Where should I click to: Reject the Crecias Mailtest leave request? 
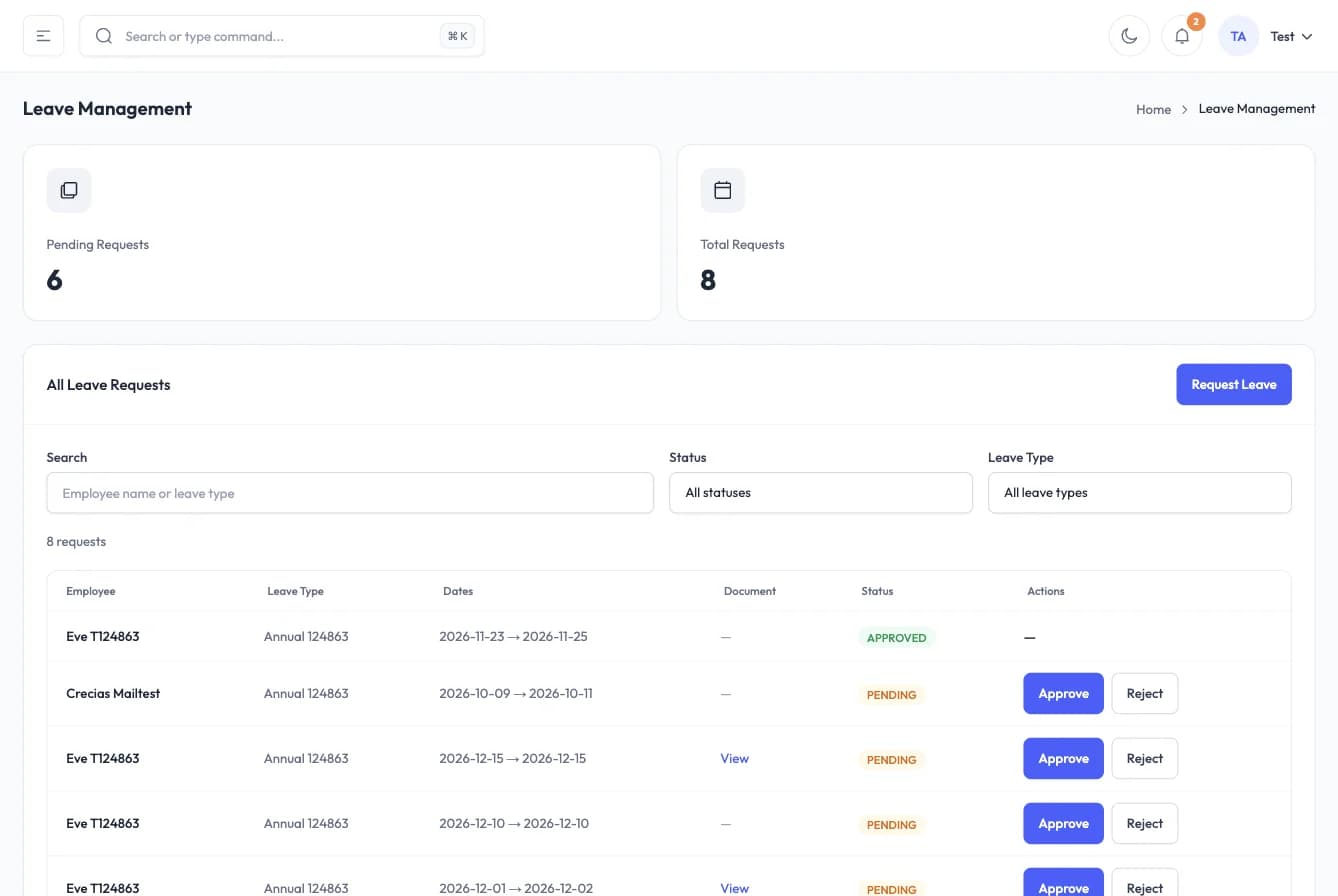coord(1145,693)
